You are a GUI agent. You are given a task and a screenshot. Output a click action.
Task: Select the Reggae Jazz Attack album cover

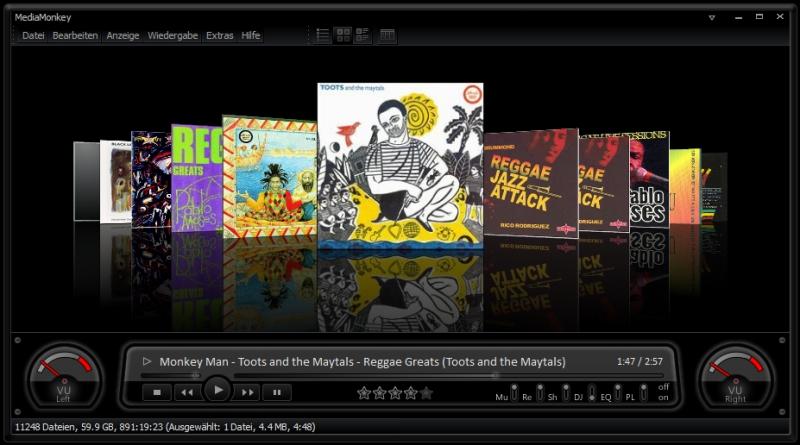pos(530,182)
